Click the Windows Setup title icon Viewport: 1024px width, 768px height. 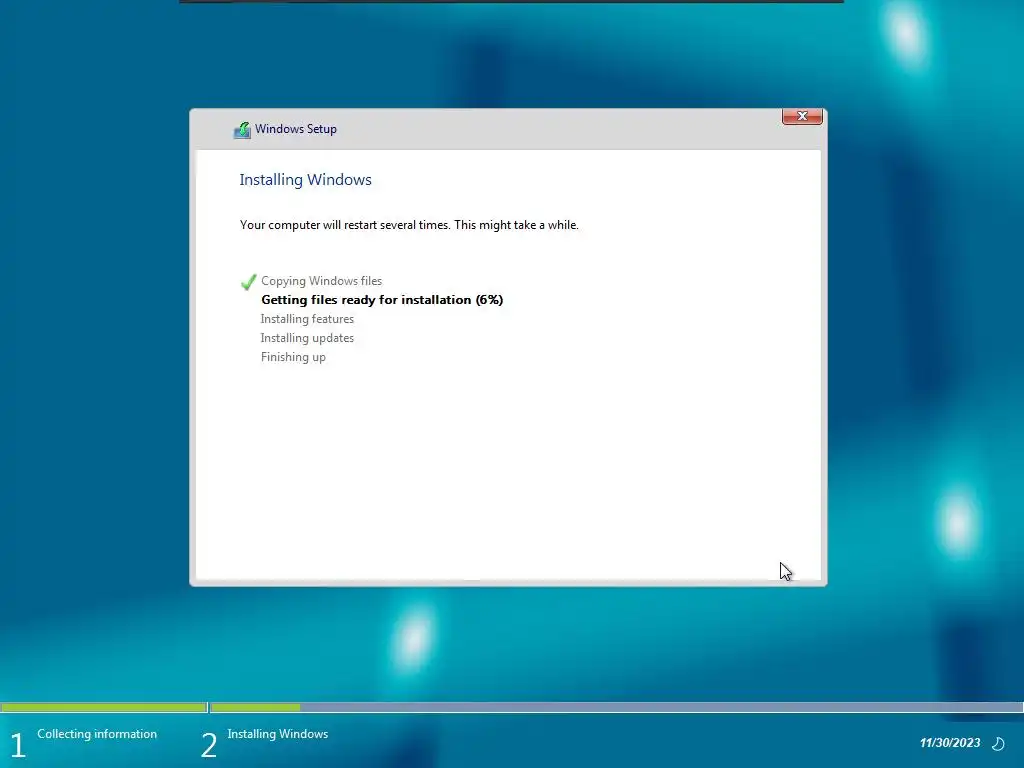tap(242, 129)
